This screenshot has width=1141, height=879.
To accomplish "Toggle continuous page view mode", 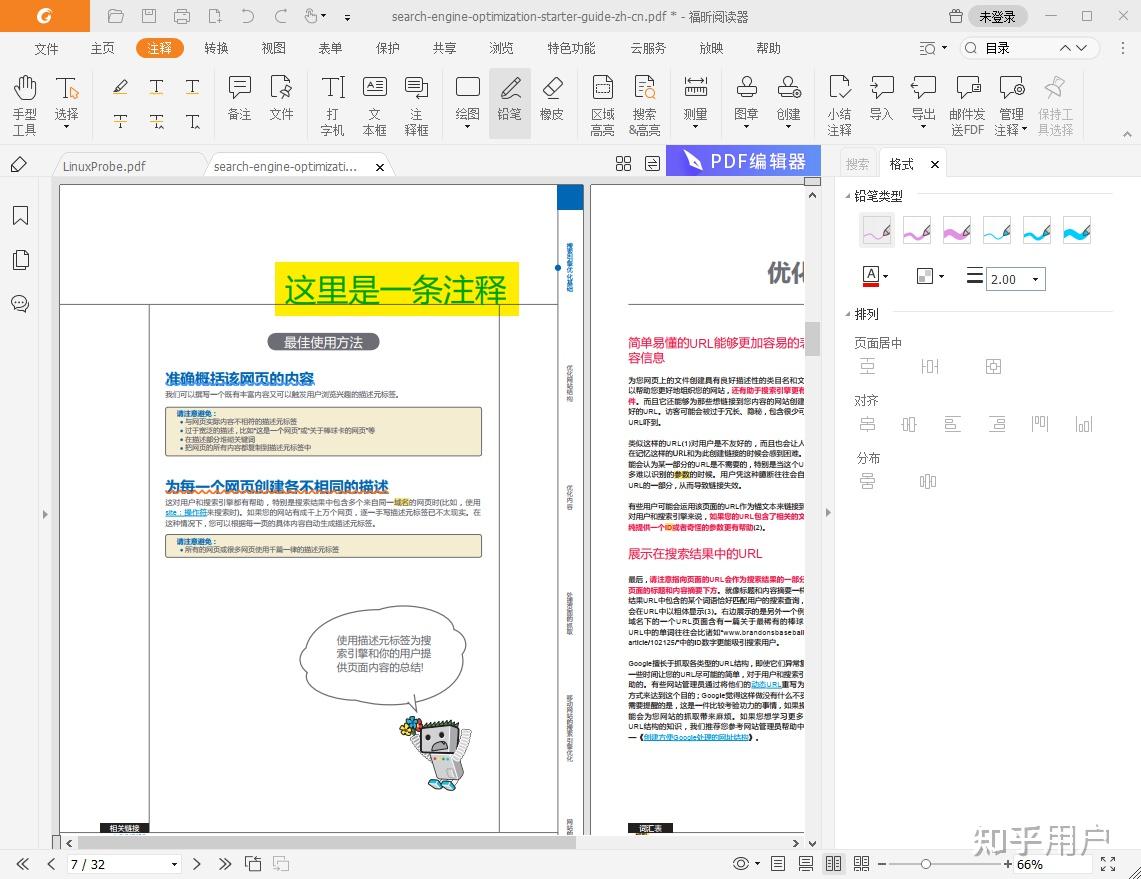I will [x=806, y=864].
